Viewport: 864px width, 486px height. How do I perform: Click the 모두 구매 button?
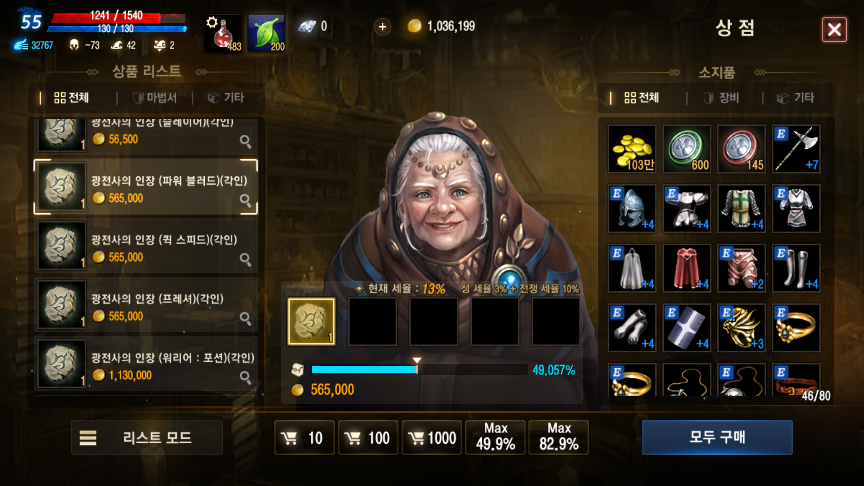(x=717, y=438)
